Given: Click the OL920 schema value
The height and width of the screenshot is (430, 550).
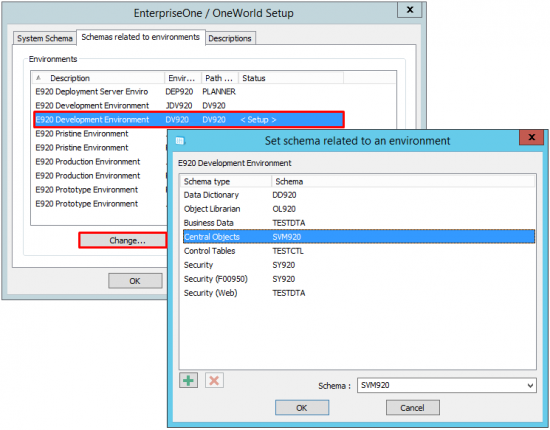Looking at the screenshot, I should pos(284,209).
